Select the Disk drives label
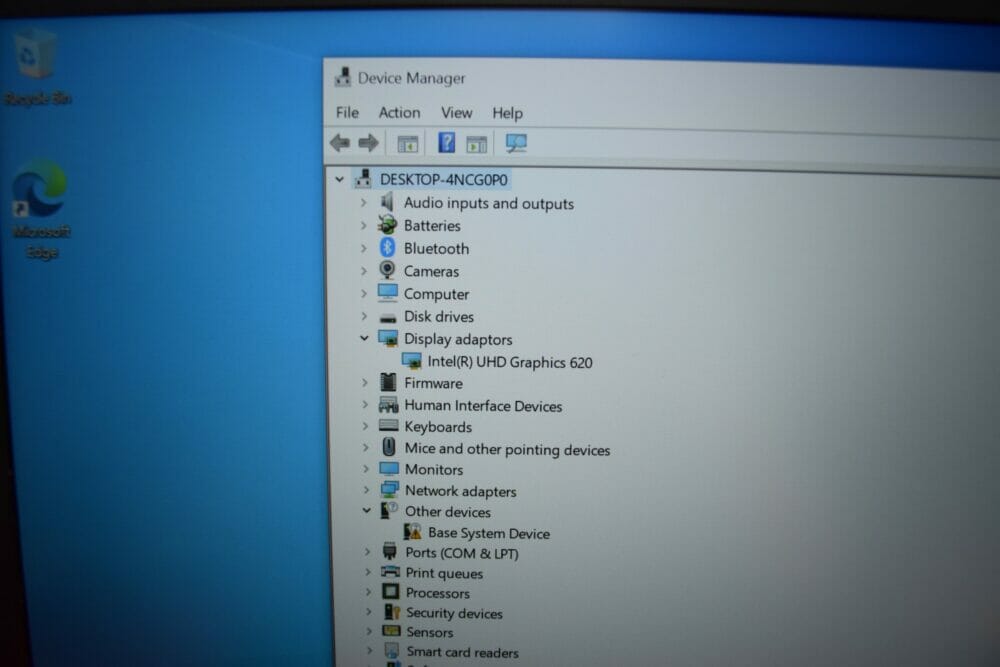 tap(439, 316)
